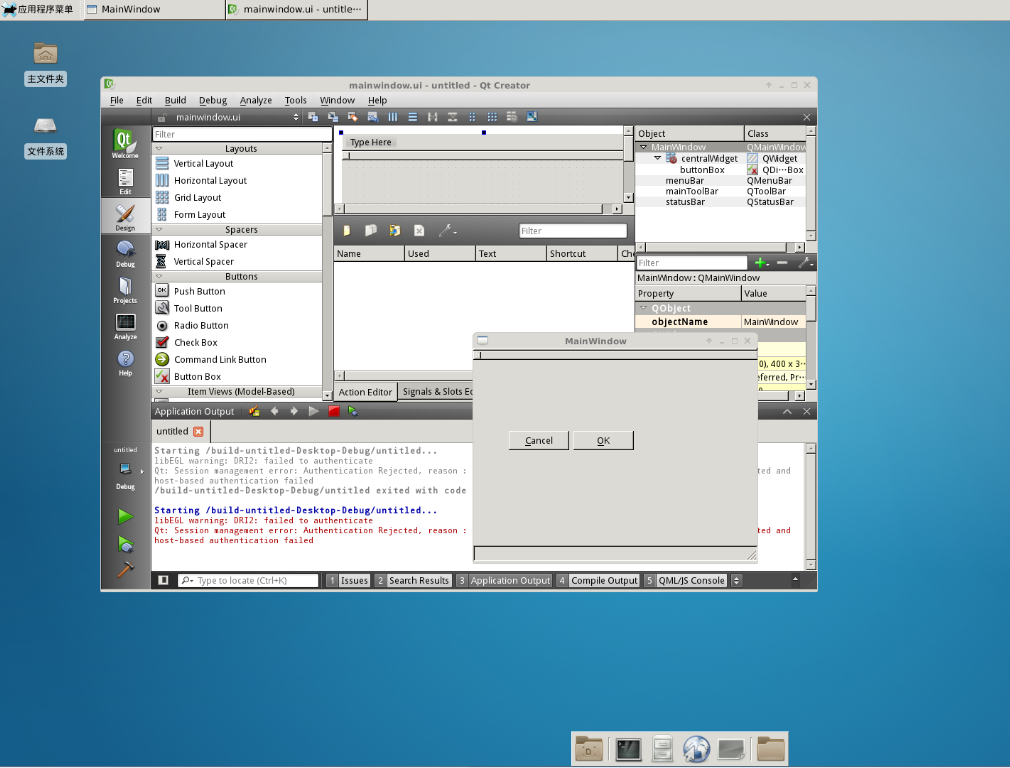This screenshot has width=1010, height=768.
Task: Click Adjust Size toolbar icon
Action: pos(532,117)
